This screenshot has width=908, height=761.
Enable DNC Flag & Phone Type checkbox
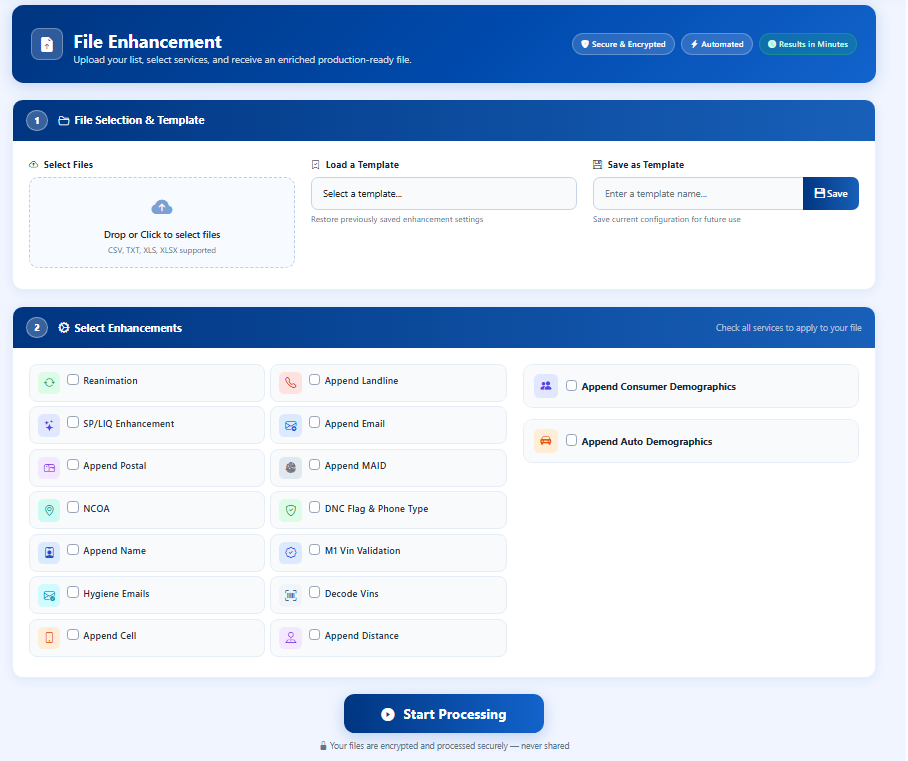(x=314, y=507)
